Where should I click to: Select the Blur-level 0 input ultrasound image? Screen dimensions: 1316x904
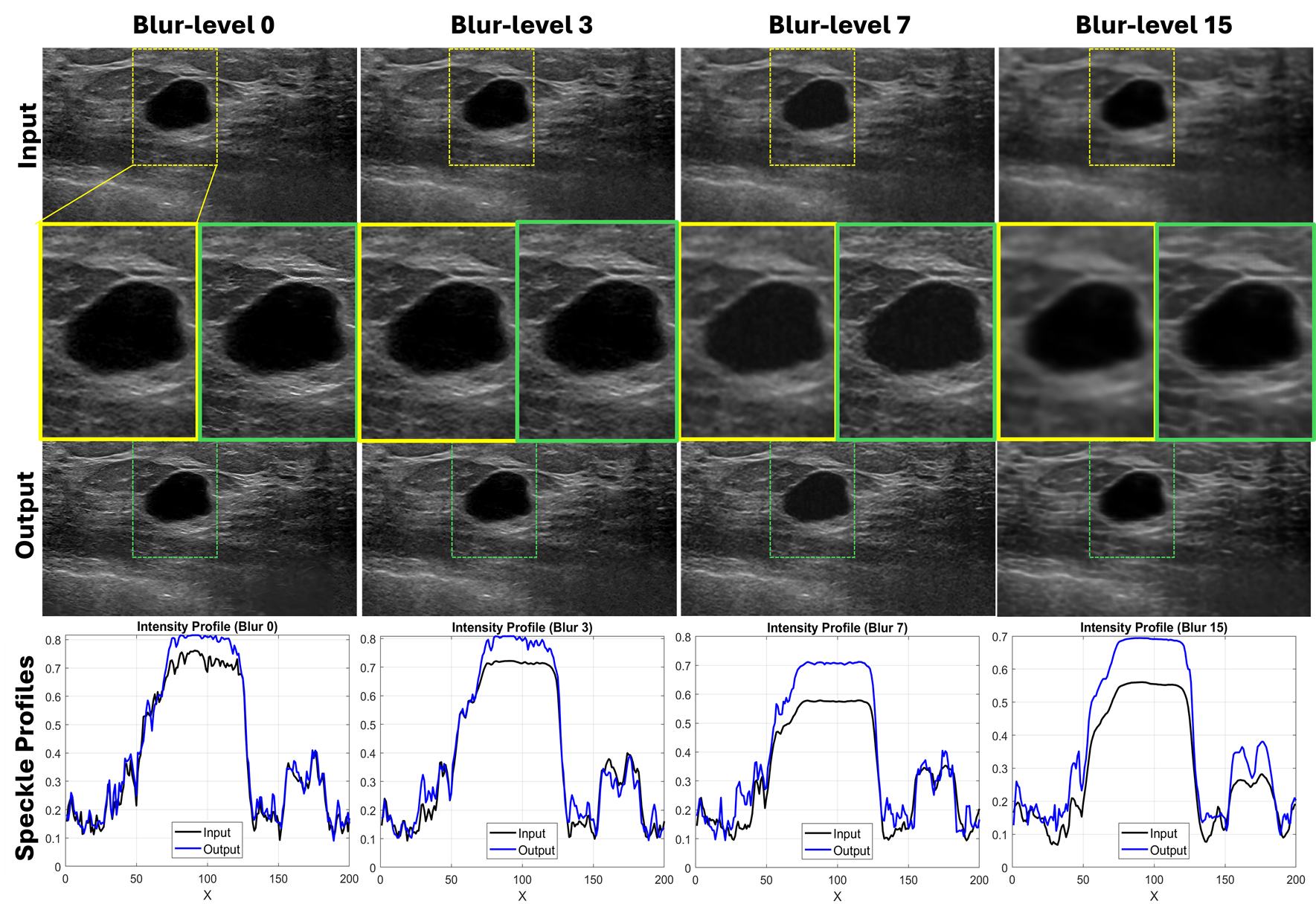click(x=199, y=135)
